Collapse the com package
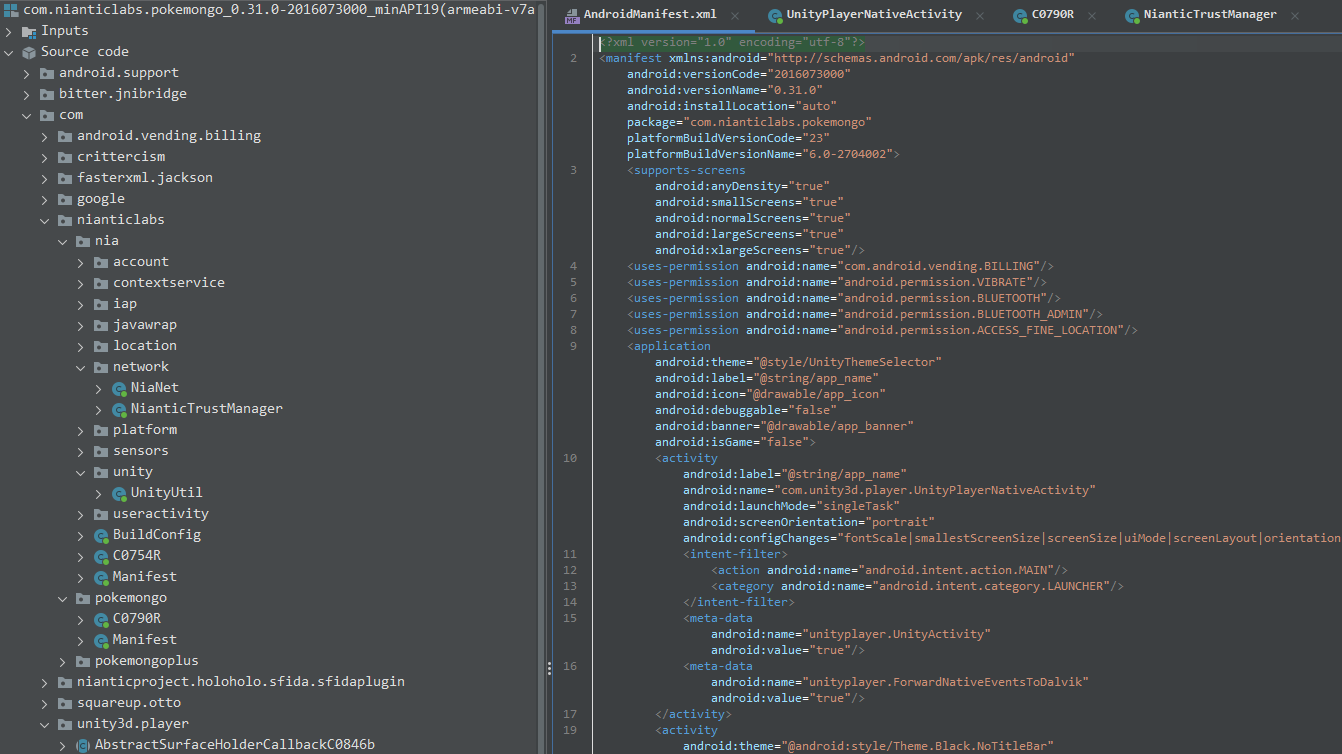Image resolution: width=1342 pixels, height=754 pixels. pyautogui.click(x=27, y=115)
